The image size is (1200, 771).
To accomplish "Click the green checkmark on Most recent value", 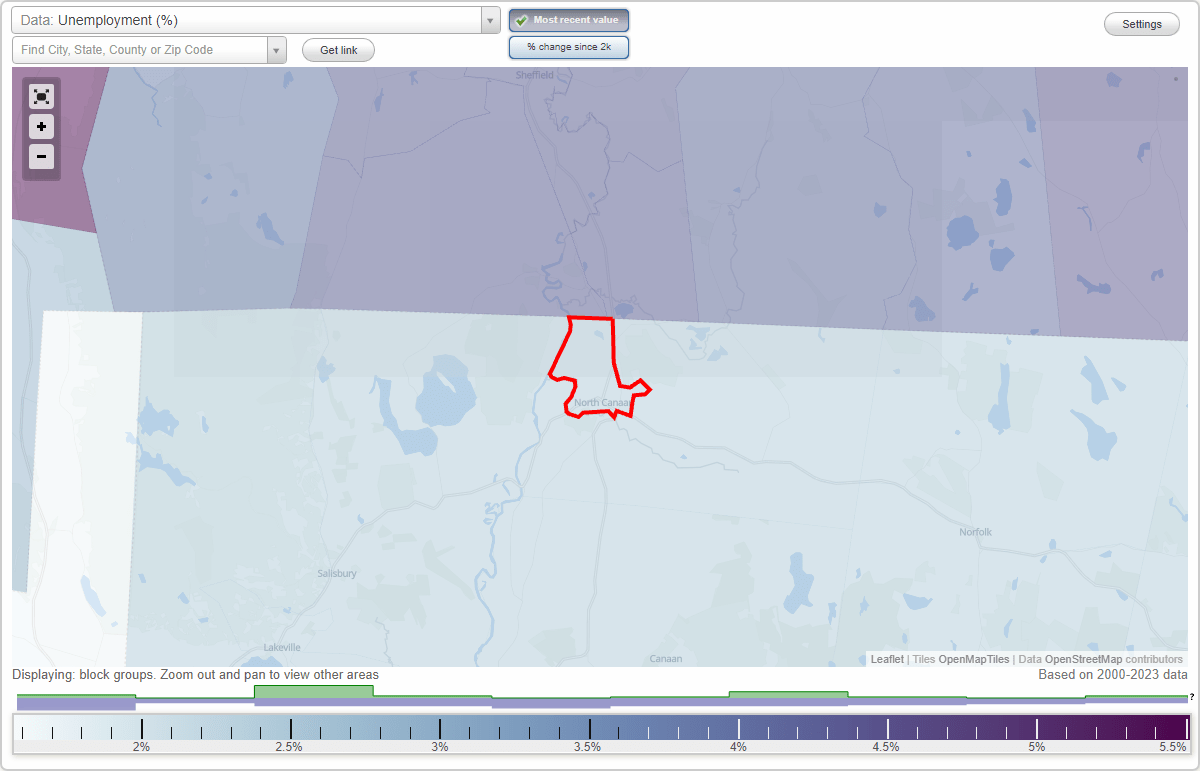I will tap(523, 20).
